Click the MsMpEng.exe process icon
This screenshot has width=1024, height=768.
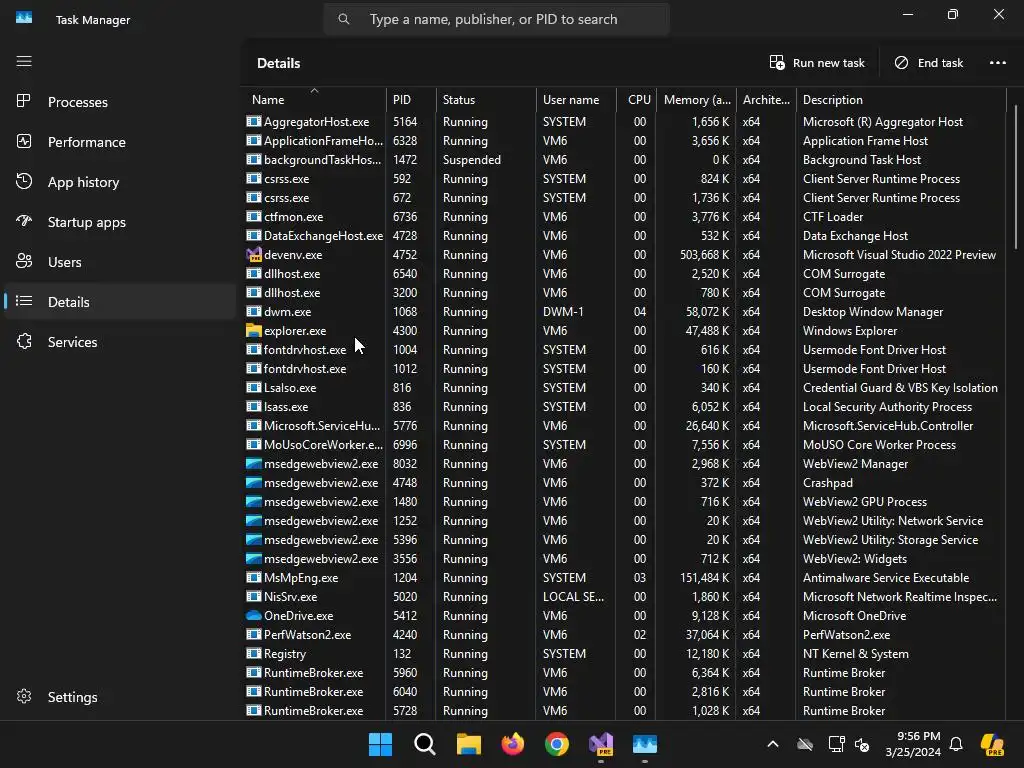[x=253, y=577]
